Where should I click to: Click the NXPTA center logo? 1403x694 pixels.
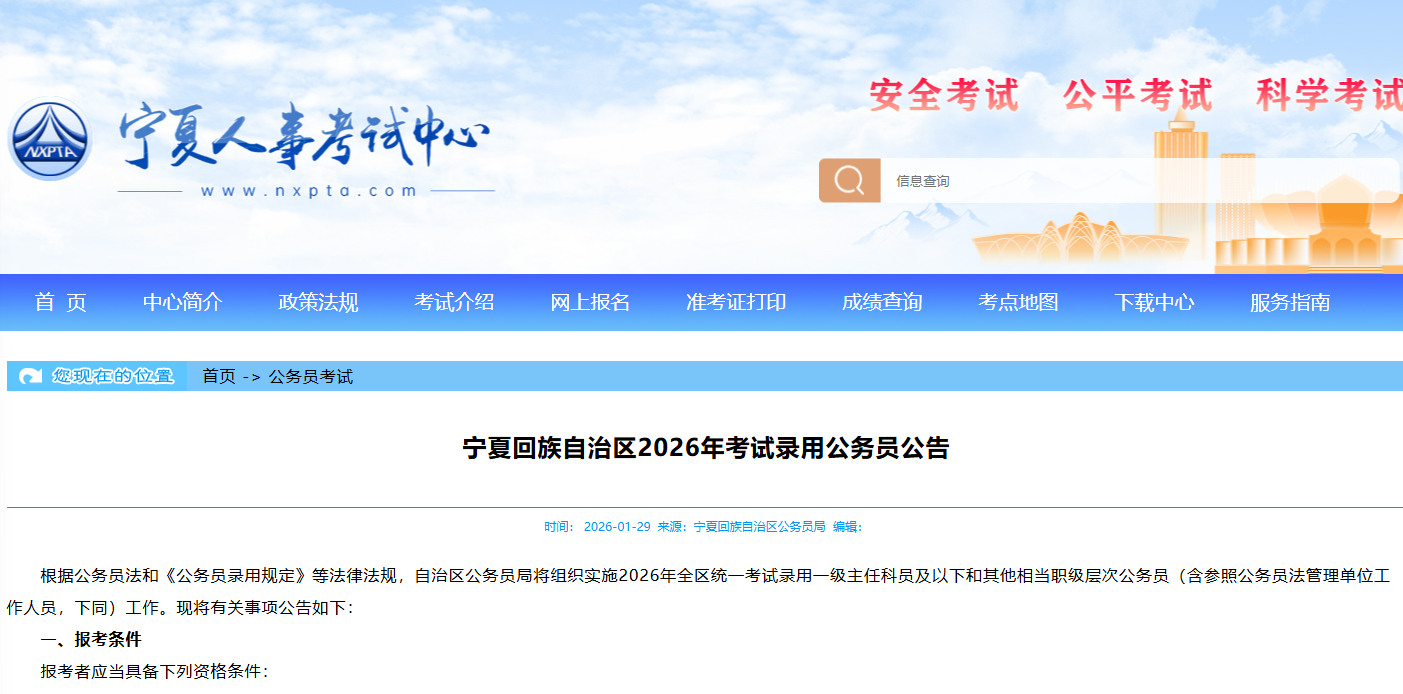[51, 140]
